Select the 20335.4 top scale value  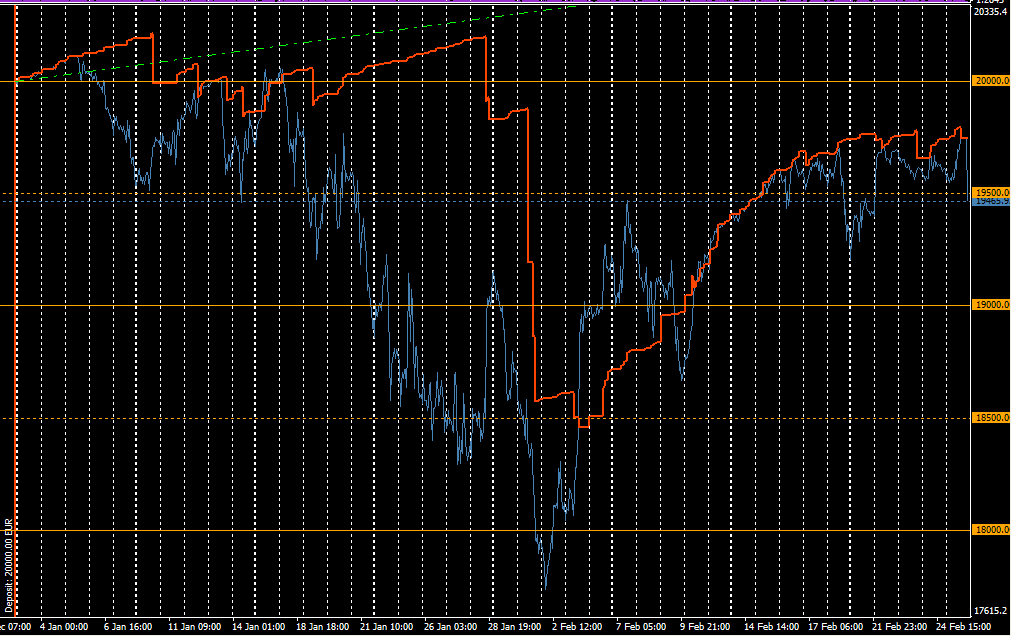click(991, 12)
